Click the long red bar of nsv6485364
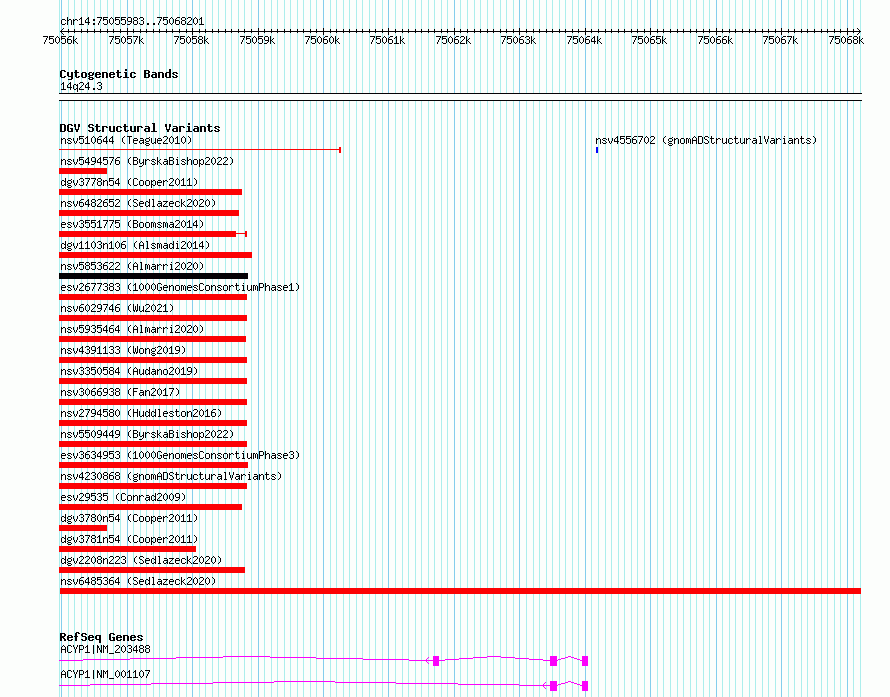 click(x=460, y=591)
